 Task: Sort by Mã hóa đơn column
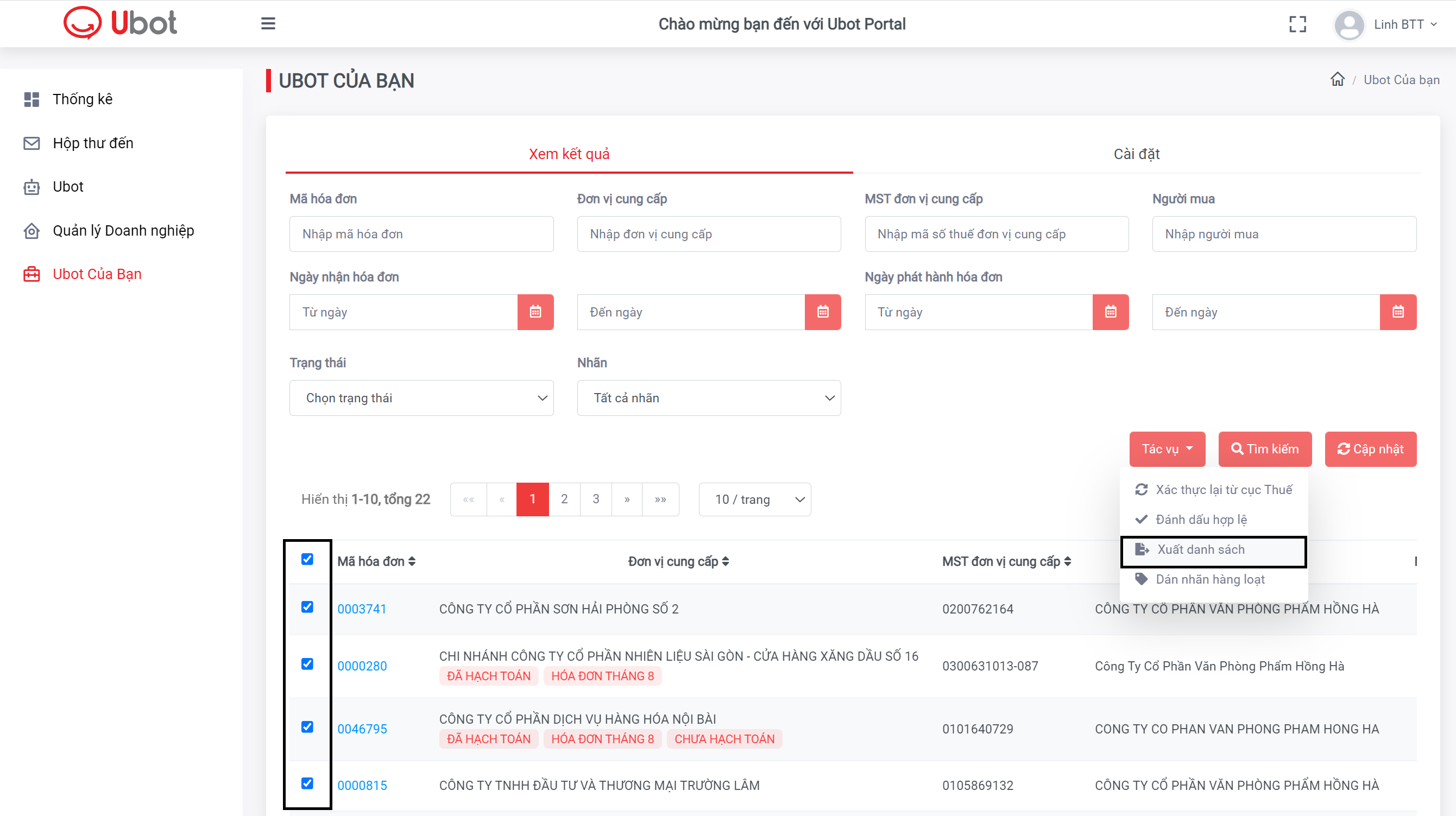tap(376, 561)
